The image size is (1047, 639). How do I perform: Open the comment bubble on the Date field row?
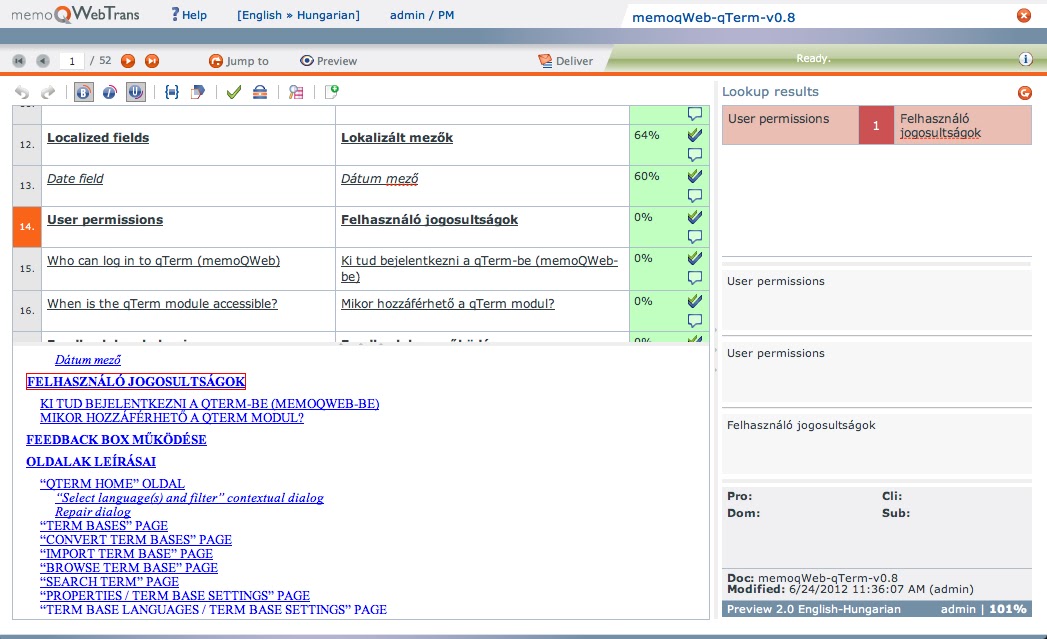click(694, 196)
